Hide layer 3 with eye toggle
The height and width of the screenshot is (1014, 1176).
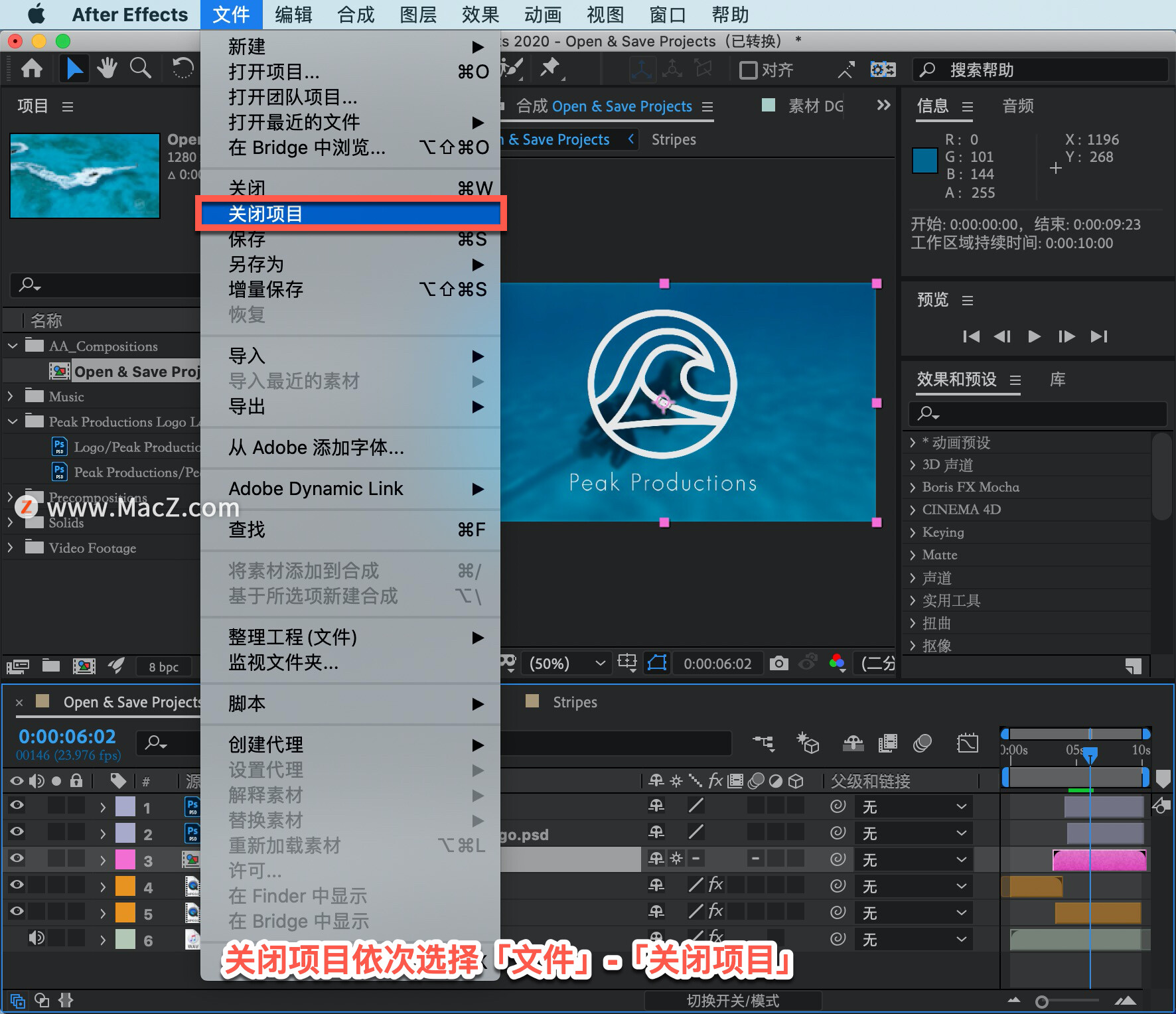click(x=17, y=858)
